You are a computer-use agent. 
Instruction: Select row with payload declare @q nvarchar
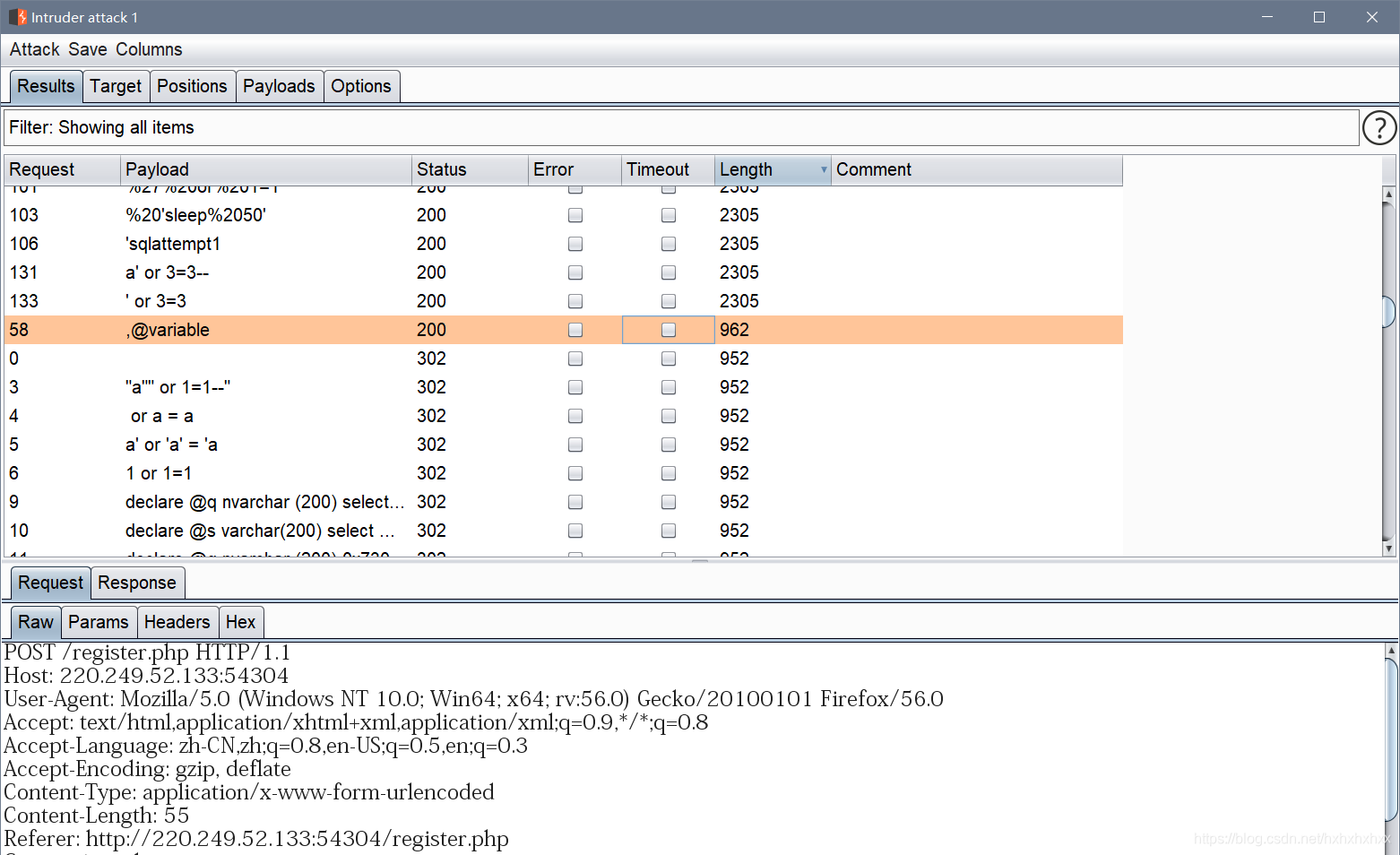click(x=564, y=502)
